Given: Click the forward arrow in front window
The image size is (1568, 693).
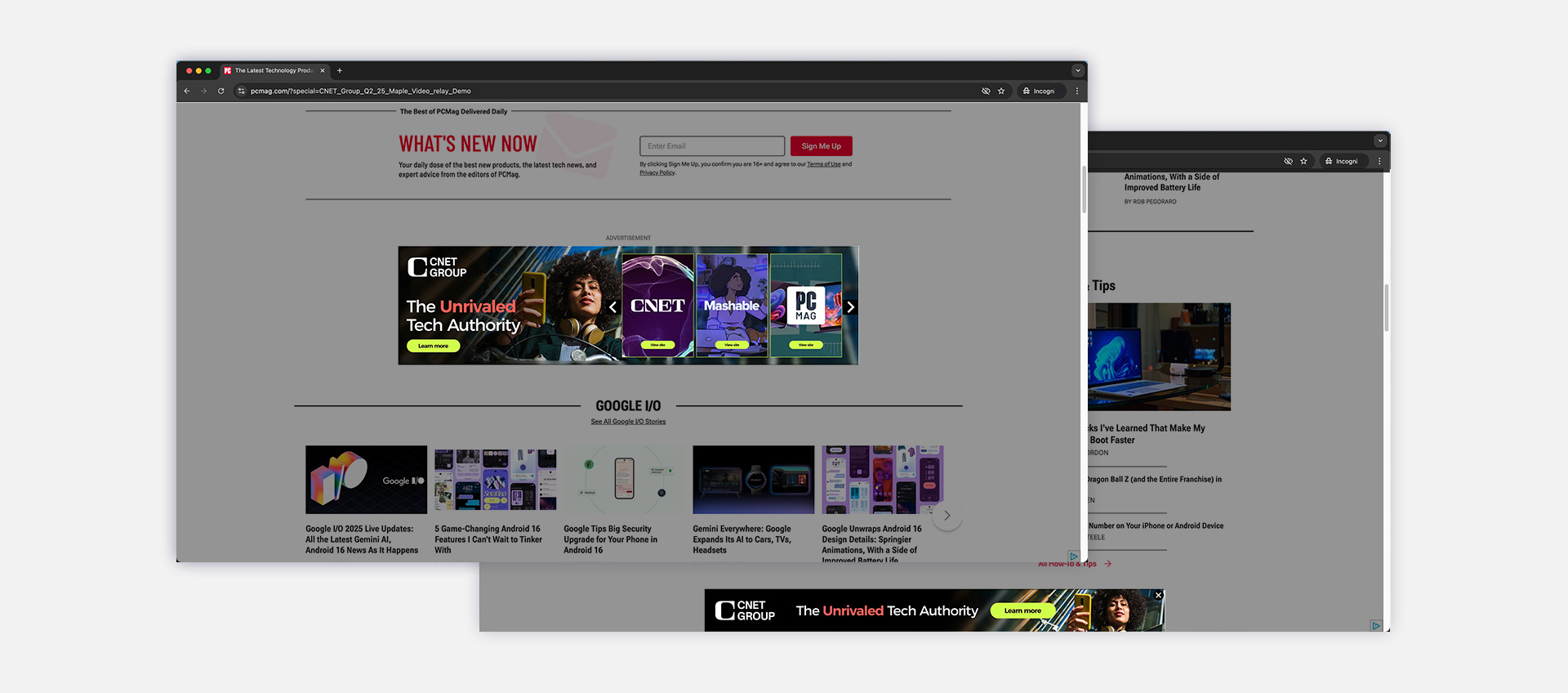Looking at the screenshot, I should click(204, 92).
